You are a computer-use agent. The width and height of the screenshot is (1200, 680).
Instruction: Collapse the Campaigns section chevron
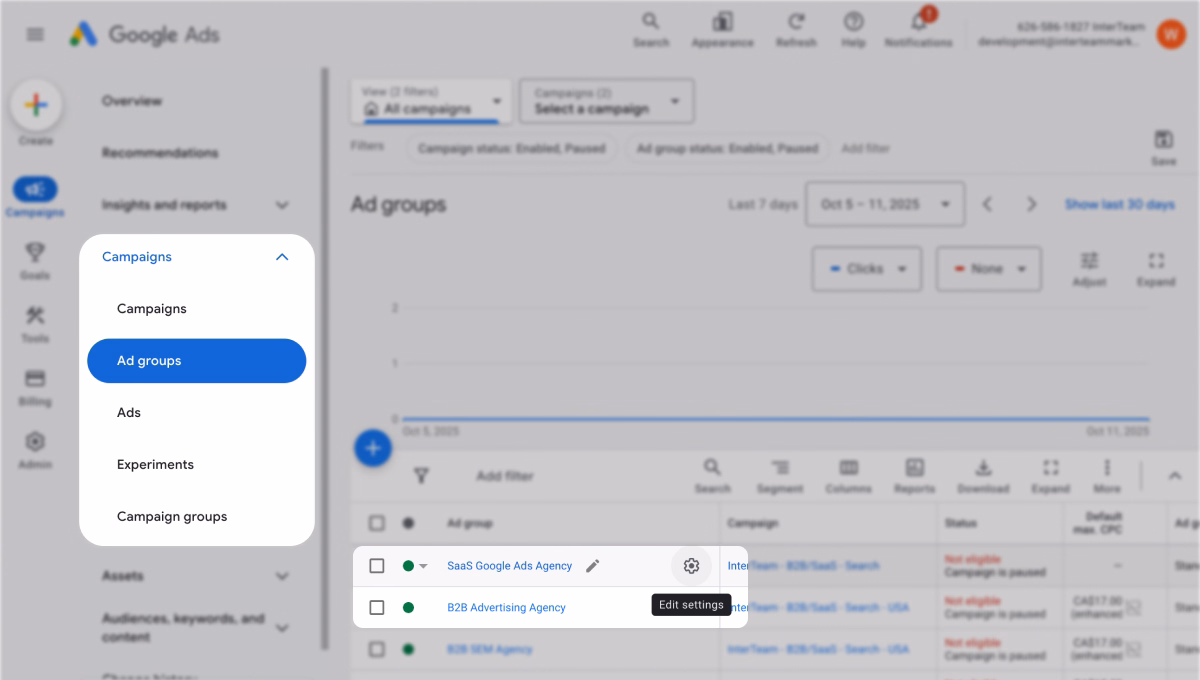(x=282, y=257)
